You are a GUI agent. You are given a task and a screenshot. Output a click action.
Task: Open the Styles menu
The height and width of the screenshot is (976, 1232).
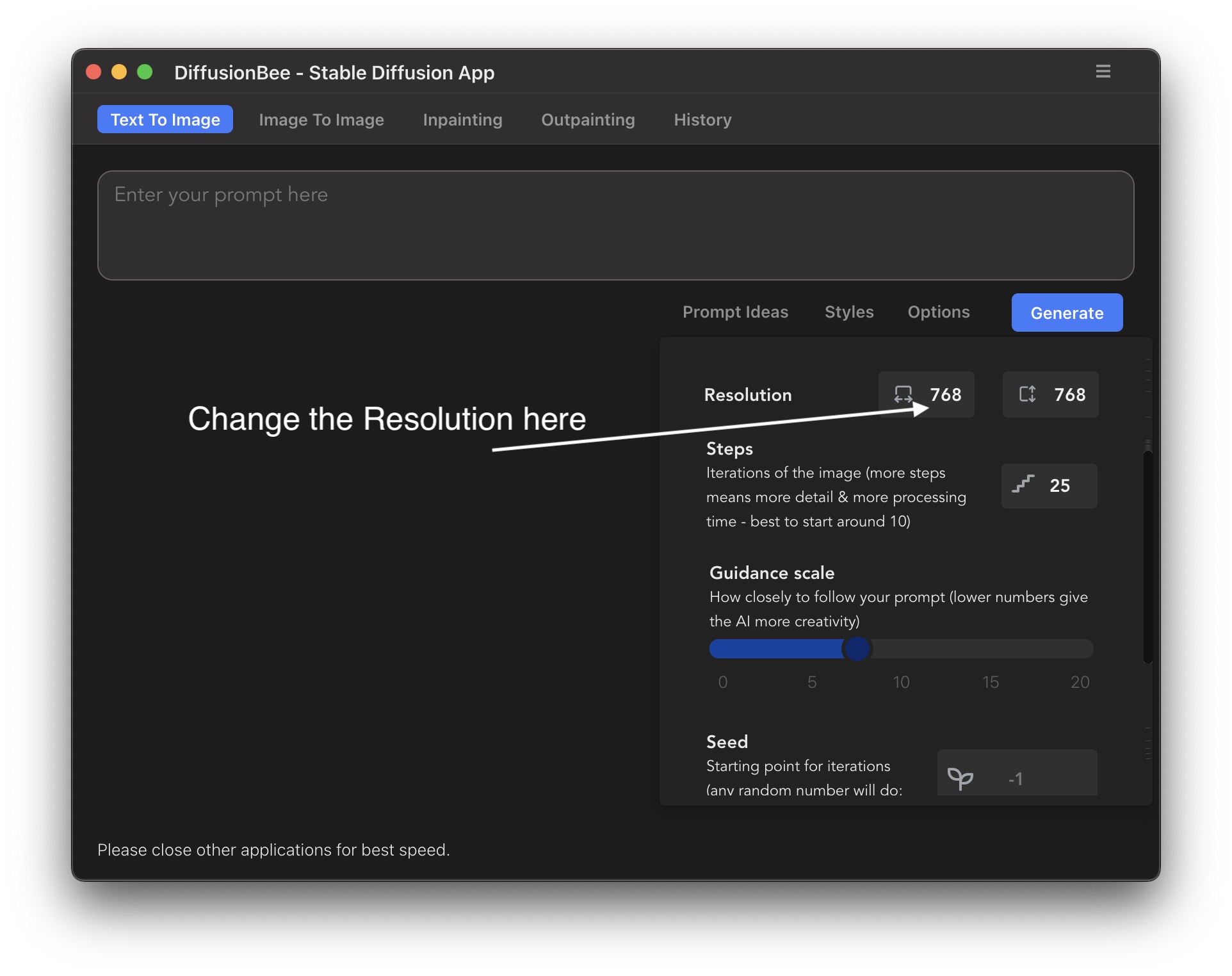(x=849, y=312)
